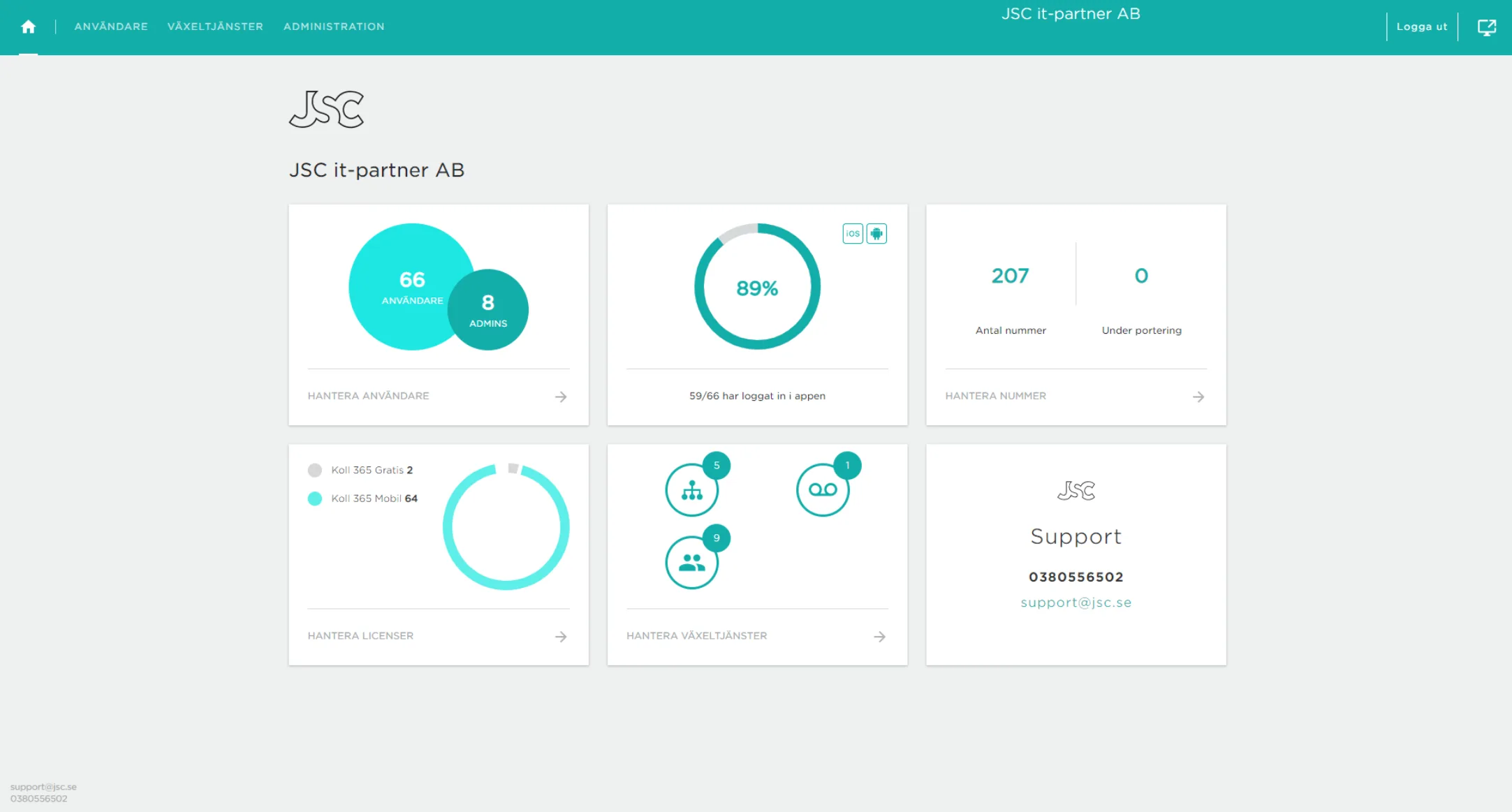Click grey Koll 365 Gratis swatch

click(315, 470)
